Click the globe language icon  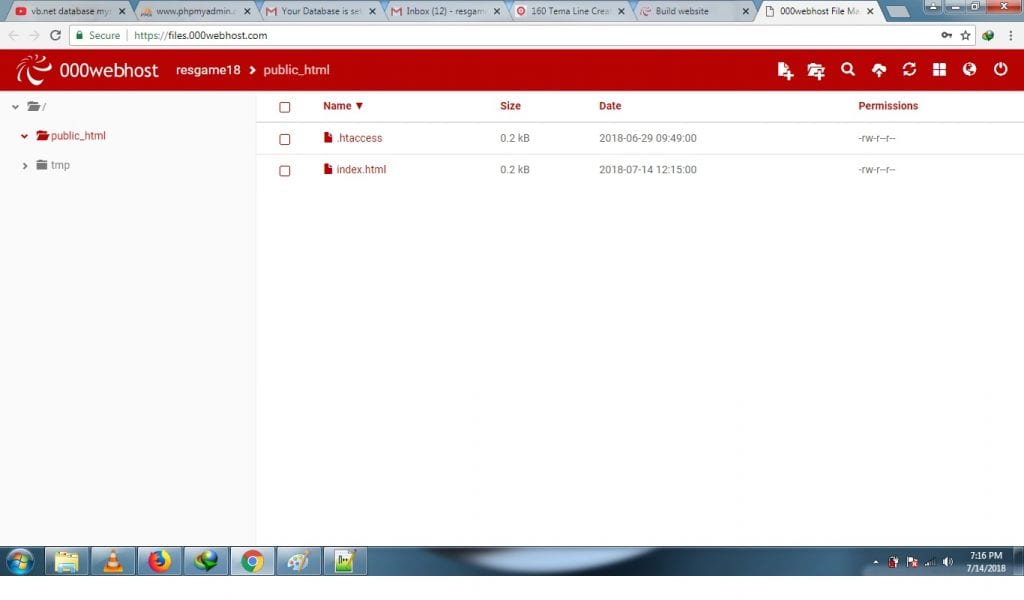click(969, 69)
